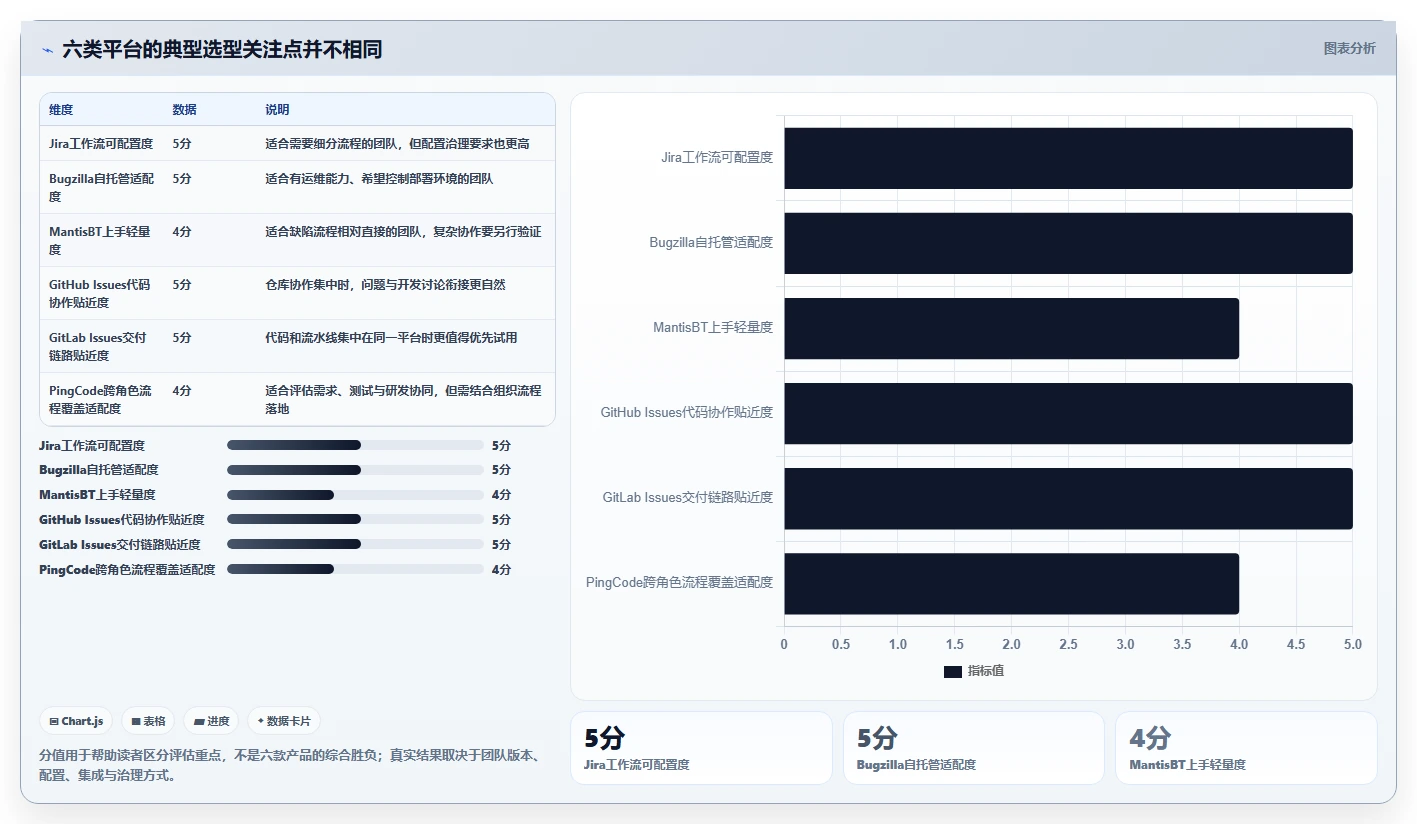Click the MantisBT上手轻量度 progress bar
1417x824 pixels.
click(x=355, y=495)
